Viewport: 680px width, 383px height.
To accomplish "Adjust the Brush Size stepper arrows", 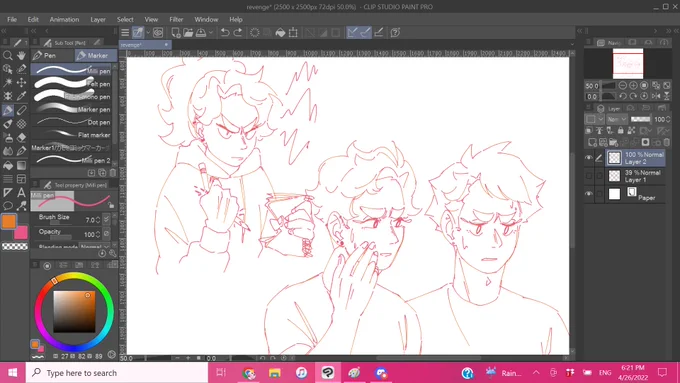I will pyautogui.click(x=98, y=220).
